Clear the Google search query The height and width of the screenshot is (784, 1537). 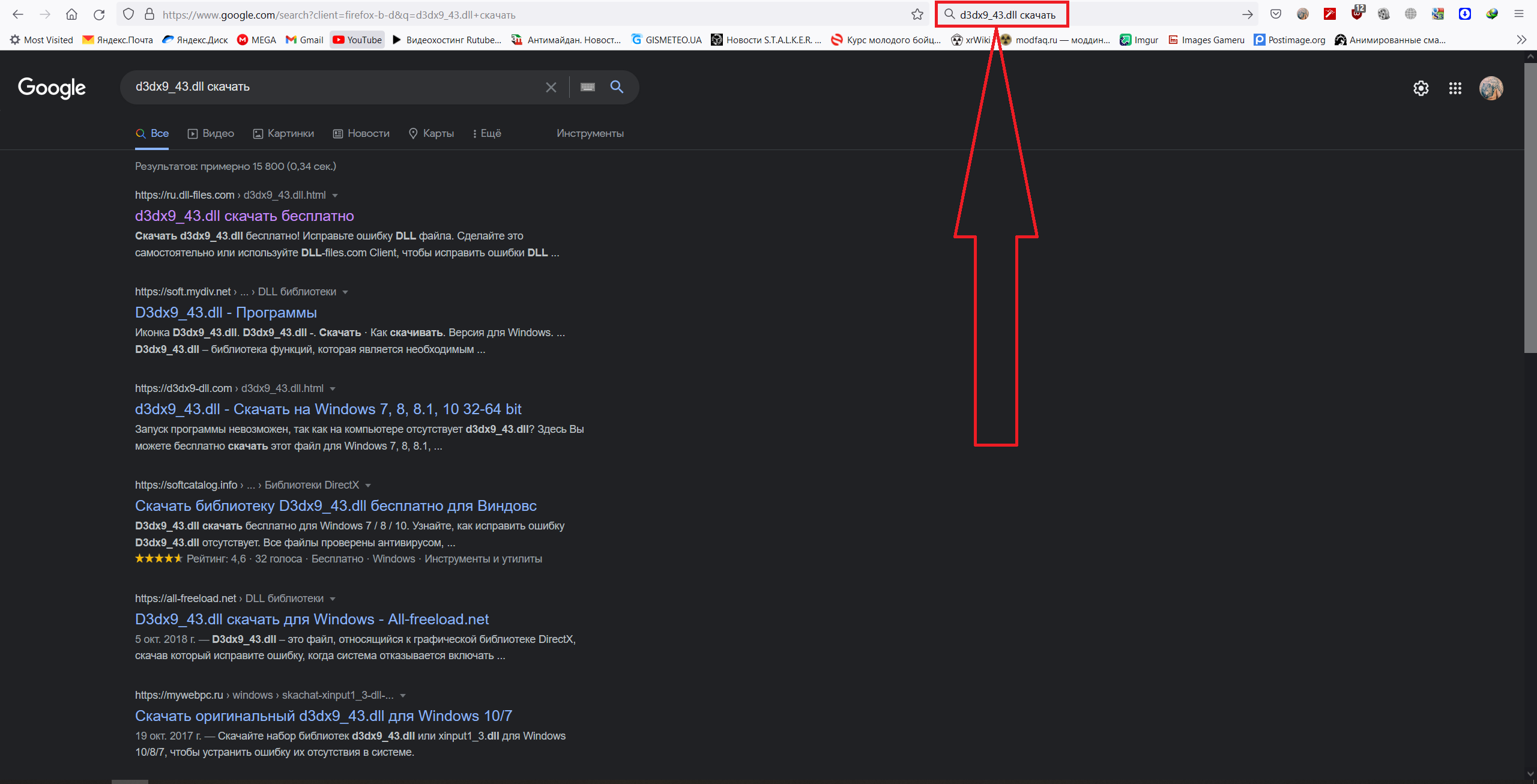point(551,88)
